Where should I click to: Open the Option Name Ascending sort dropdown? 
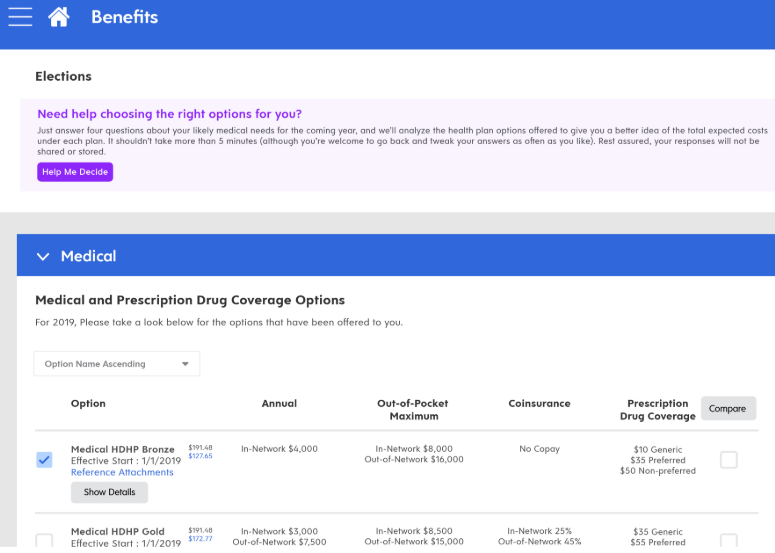pyautogui.click(x=117, y=364)
